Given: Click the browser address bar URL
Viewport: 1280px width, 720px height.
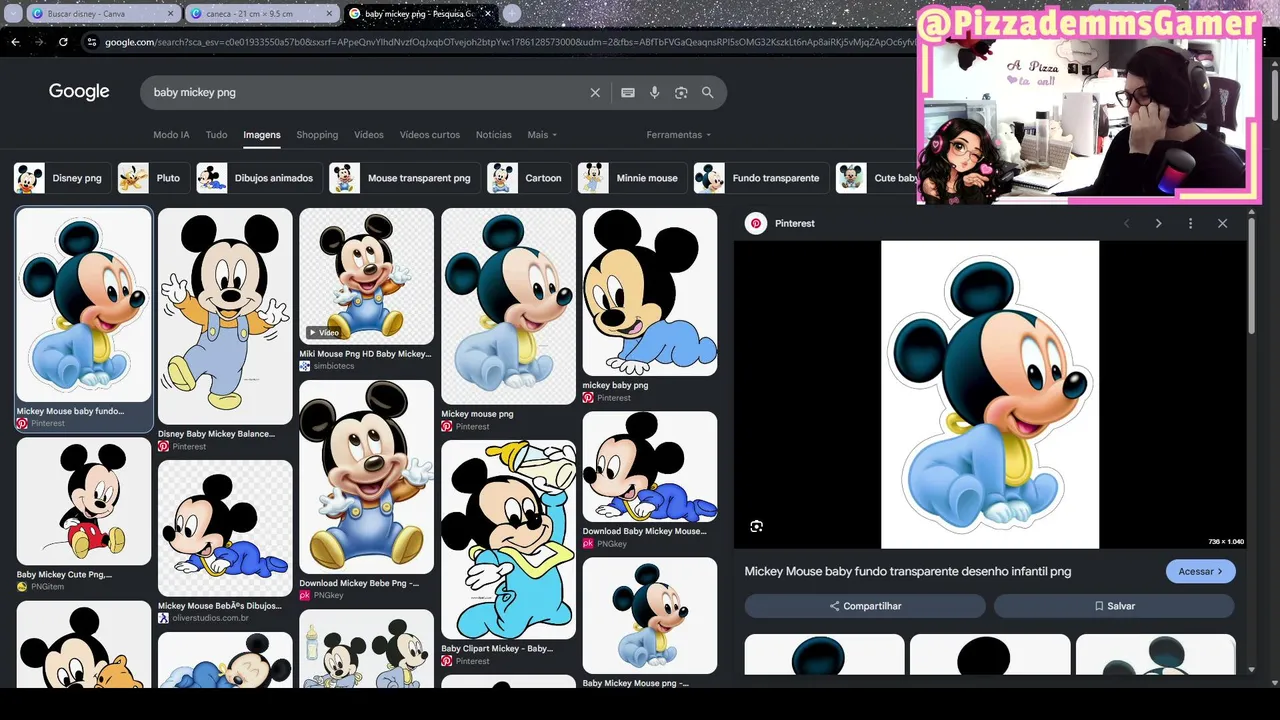Looking at the screenshot, I should (x=510, y=42).
